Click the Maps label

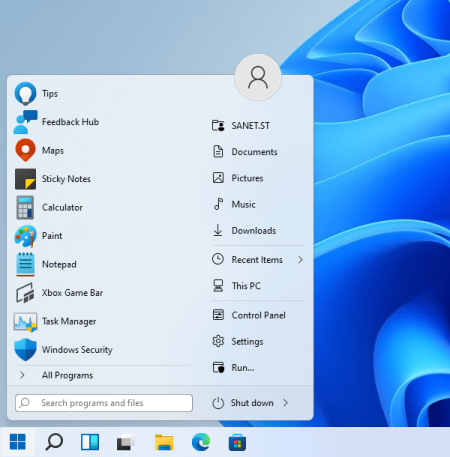click(53, 151)
